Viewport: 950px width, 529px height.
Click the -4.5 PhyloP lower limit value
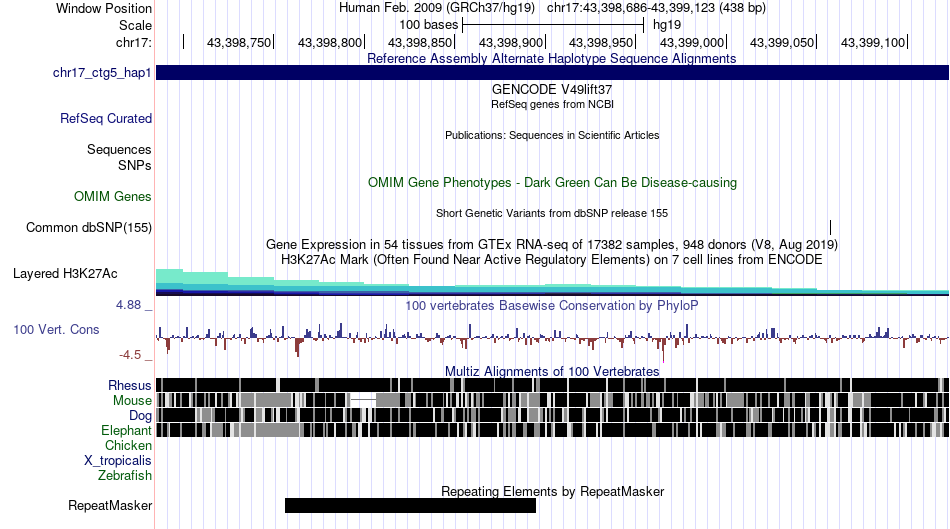(130, 355)
